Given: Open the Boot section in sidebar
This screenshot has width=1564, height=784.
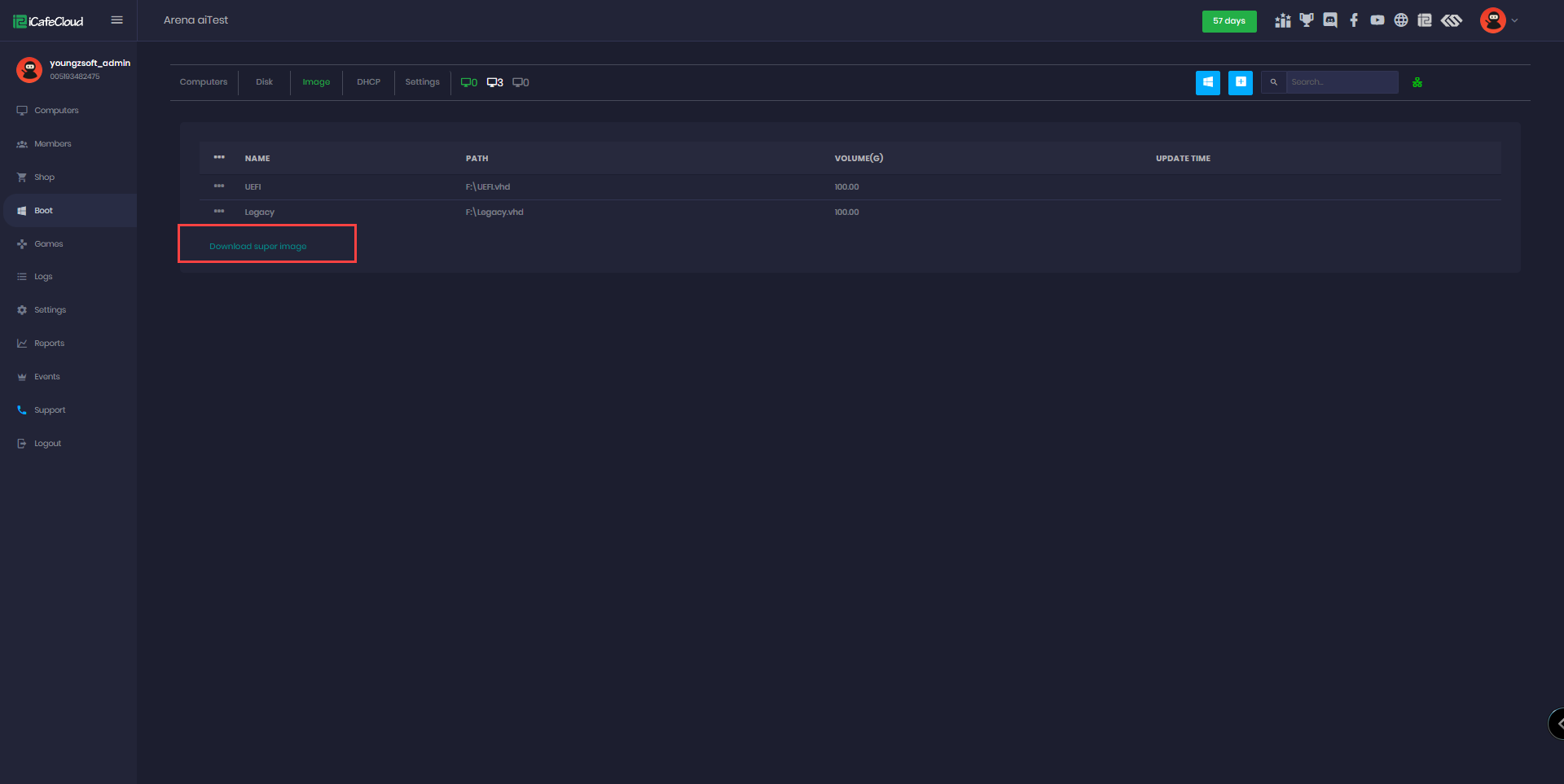Looking at the screenshot, I should coord(45,210).
